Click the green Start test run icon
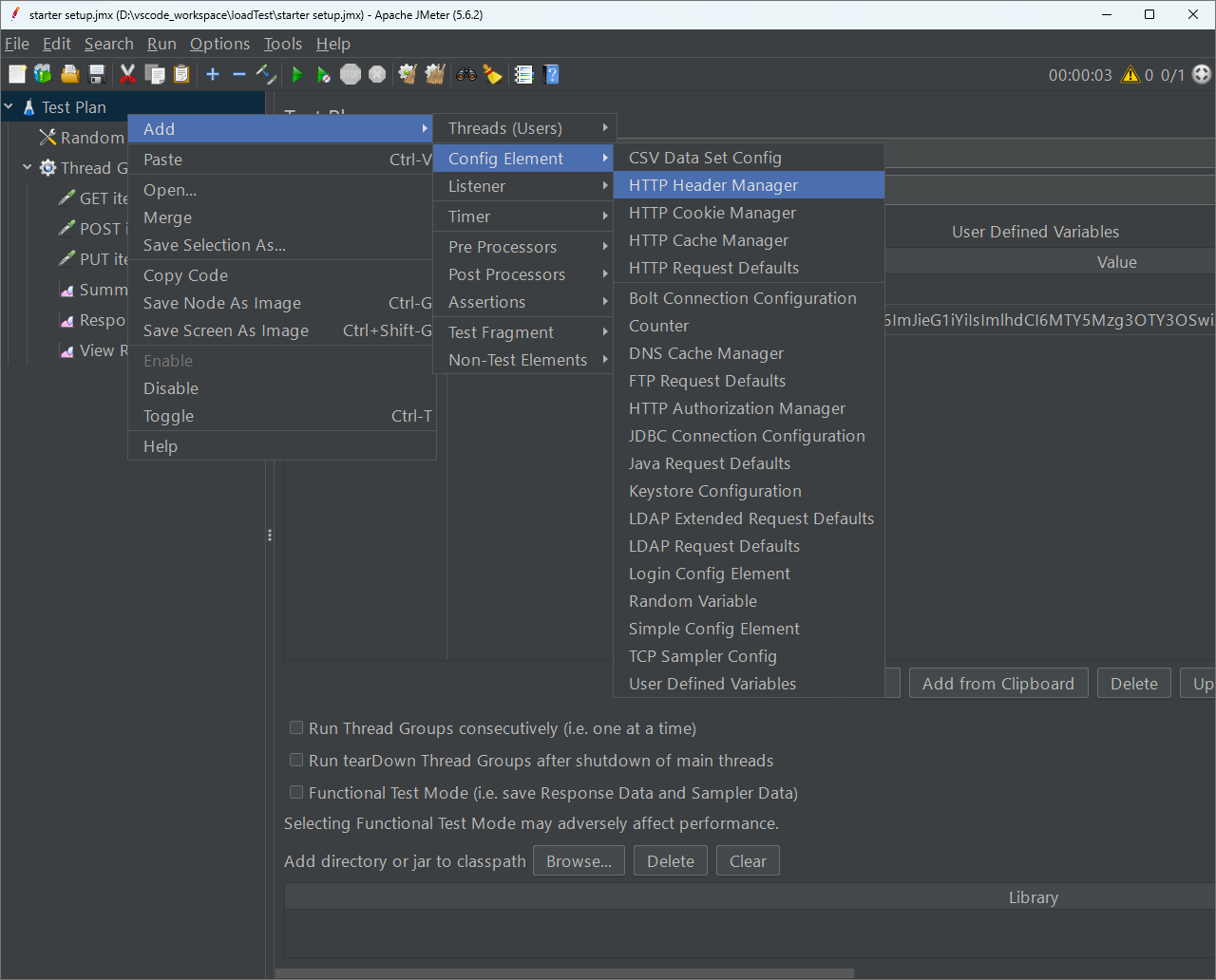The image size is (1216, 980). click(x=297, y=74)
